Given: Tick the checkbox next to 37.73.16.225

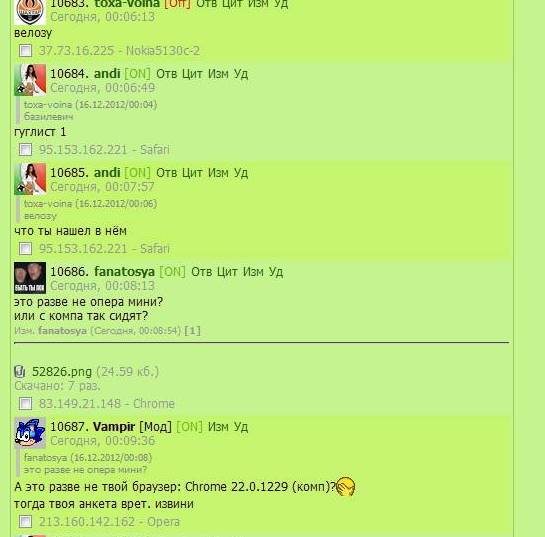Looking at the screenshot, I should 25,50.
